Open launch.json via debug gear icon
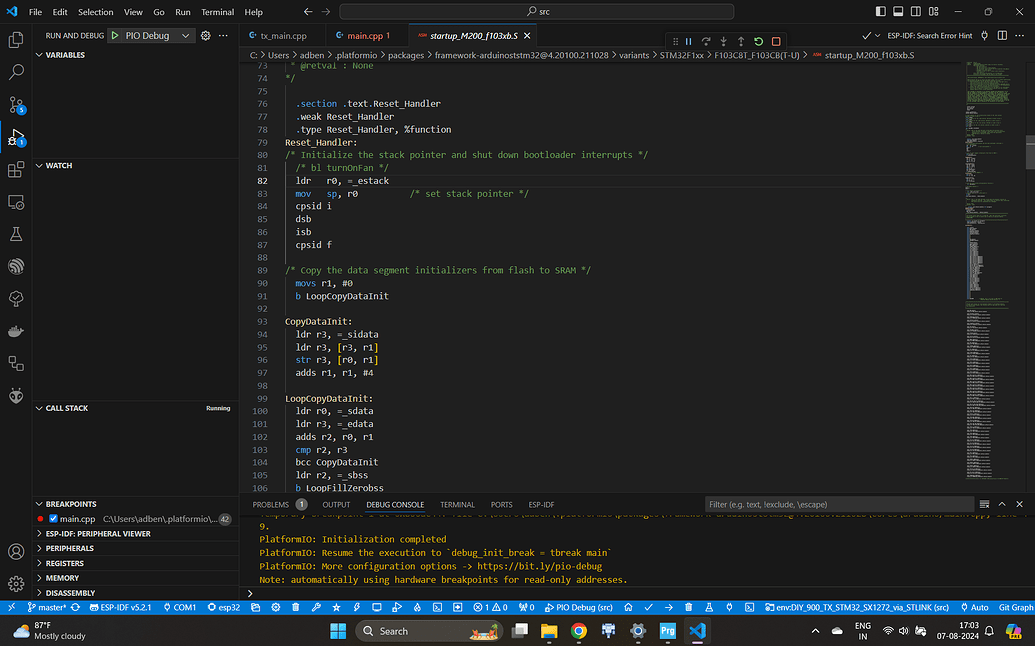 [206, 36]
